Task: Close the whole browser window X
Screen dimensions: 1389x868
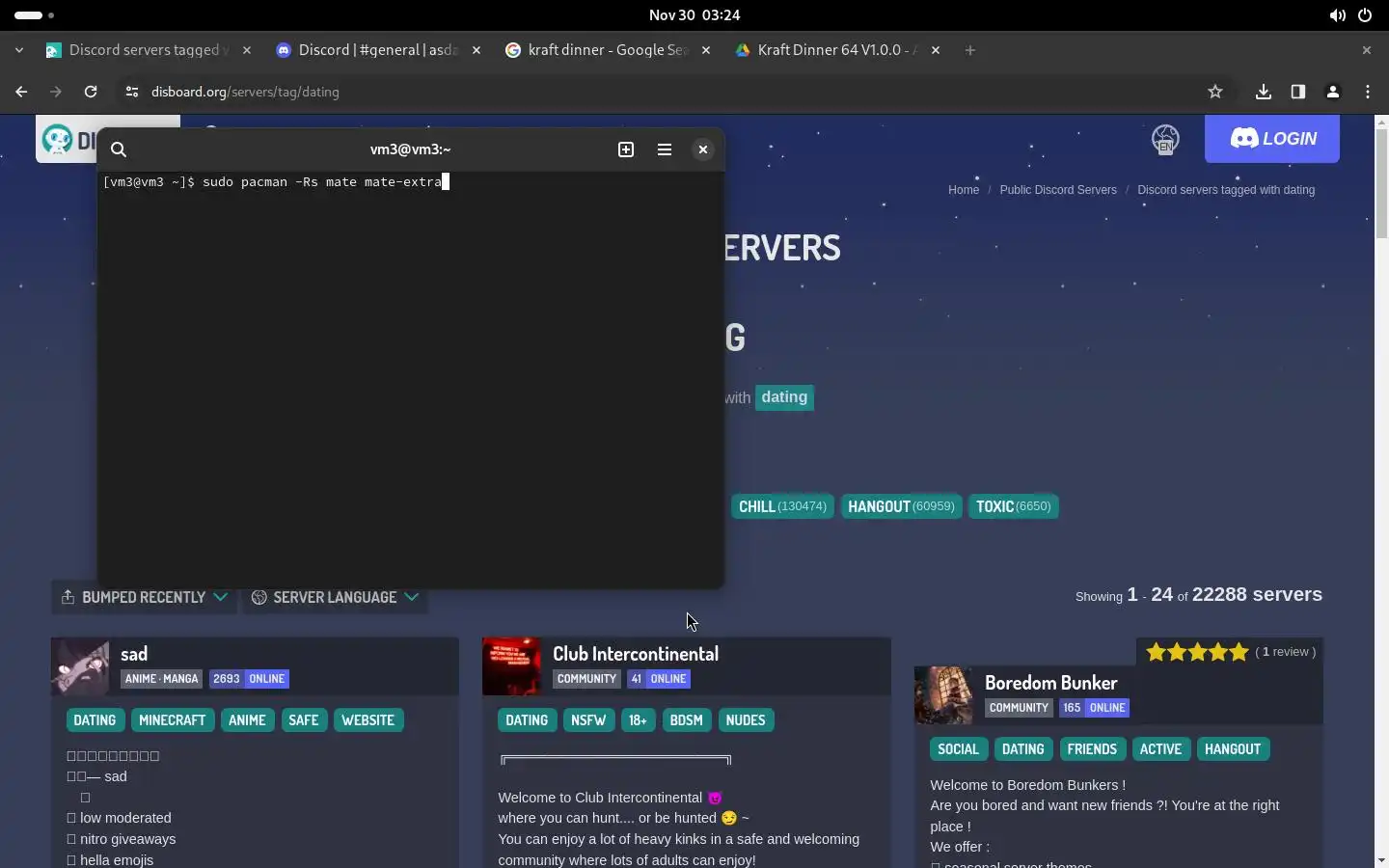Action: point(1366,50)
